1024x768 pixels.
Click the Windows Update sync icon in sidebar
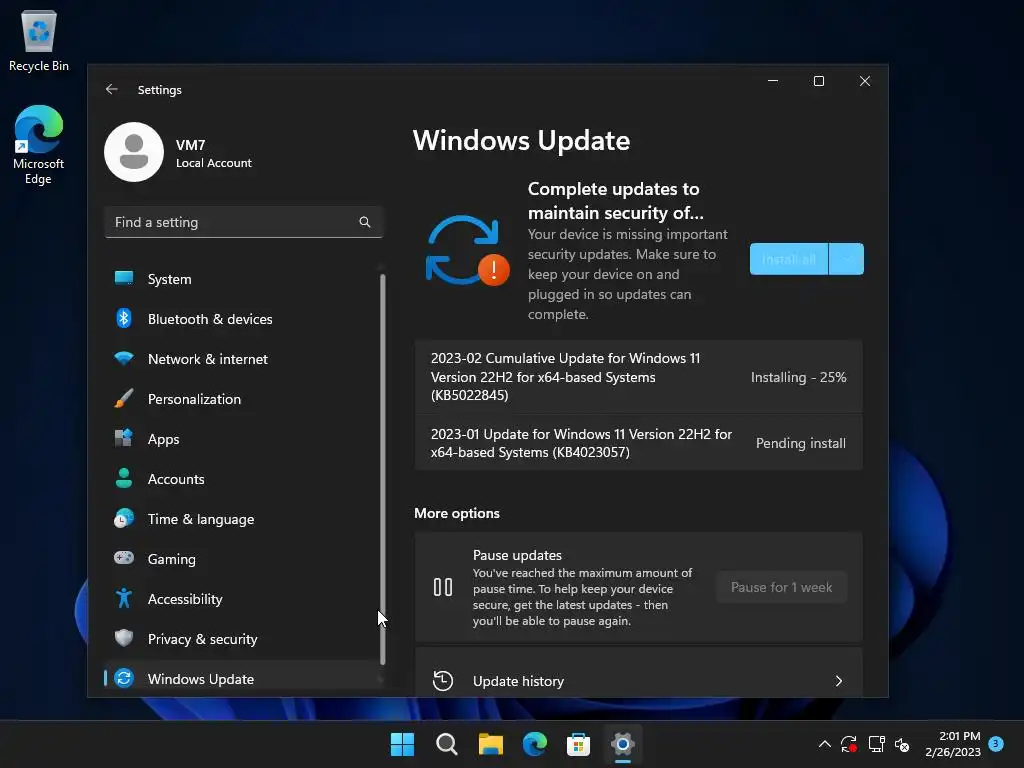pyautogui.click(x=123, y=679)
